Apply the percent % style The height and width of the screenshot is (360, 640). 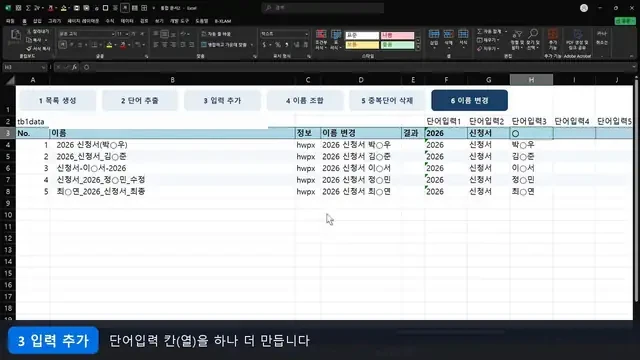pos(278,45)
